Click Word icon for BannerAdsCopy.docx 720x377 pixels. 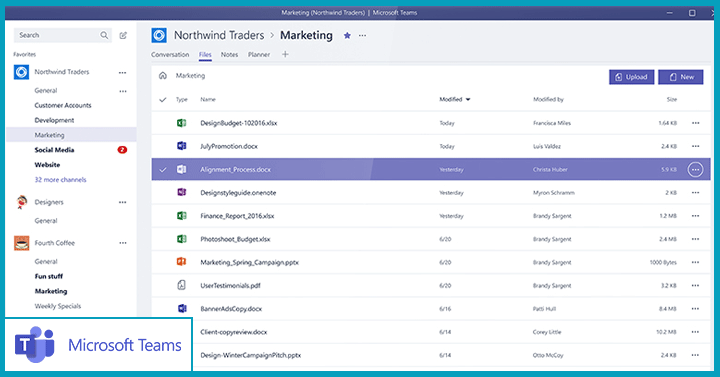click(x=182, y=309)
